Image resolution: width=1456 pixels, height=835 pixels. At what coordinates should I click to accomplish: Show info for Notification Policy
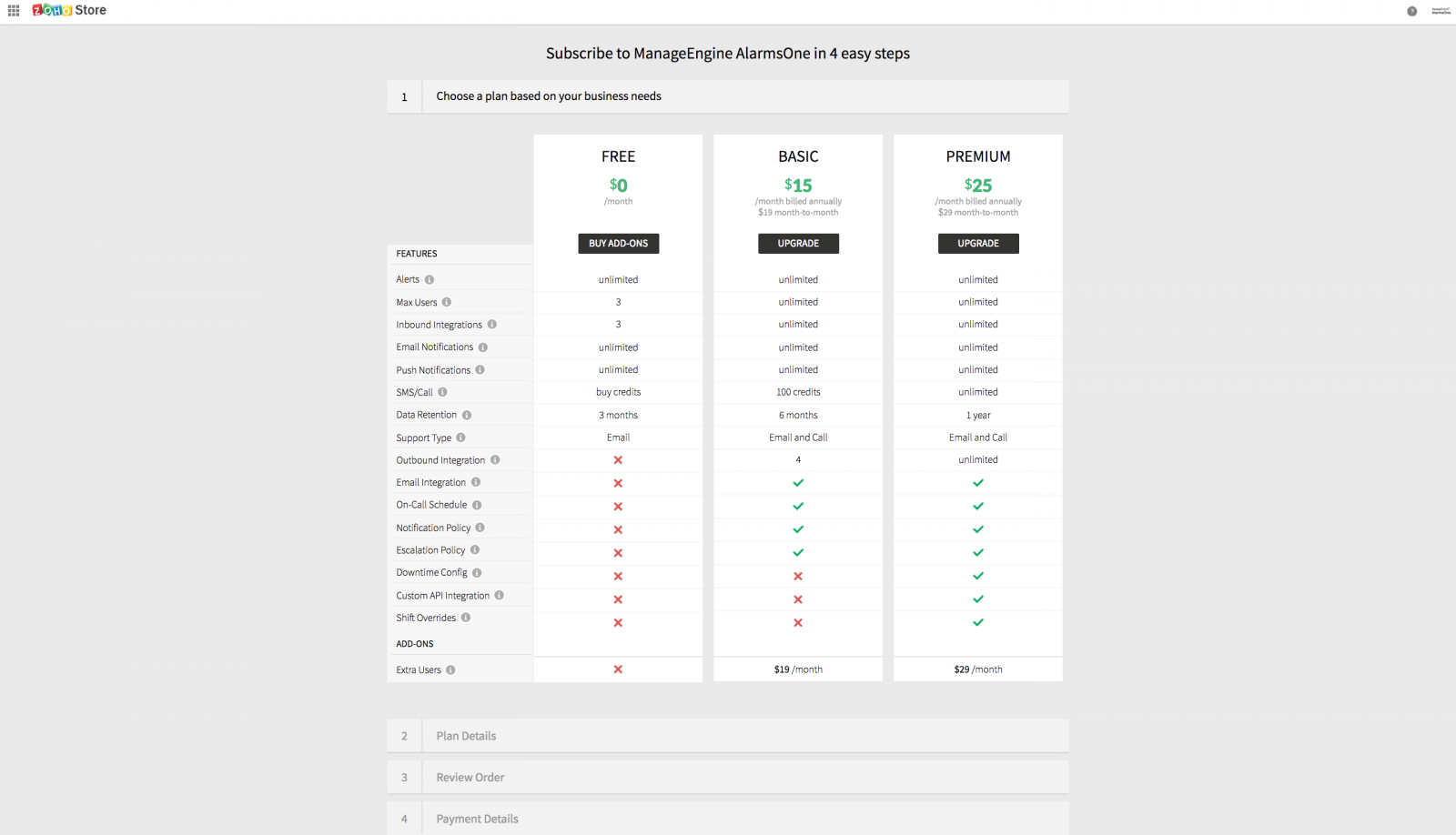coord(480,528)
